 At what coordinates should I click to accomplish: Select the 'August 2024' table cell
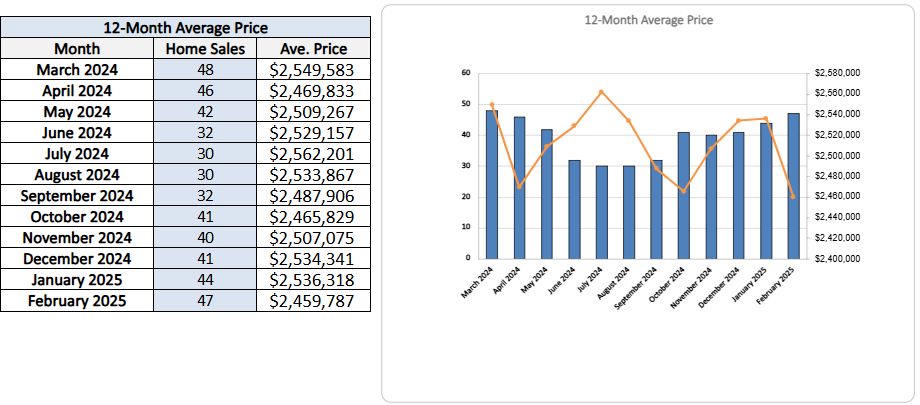click(77, 175)
